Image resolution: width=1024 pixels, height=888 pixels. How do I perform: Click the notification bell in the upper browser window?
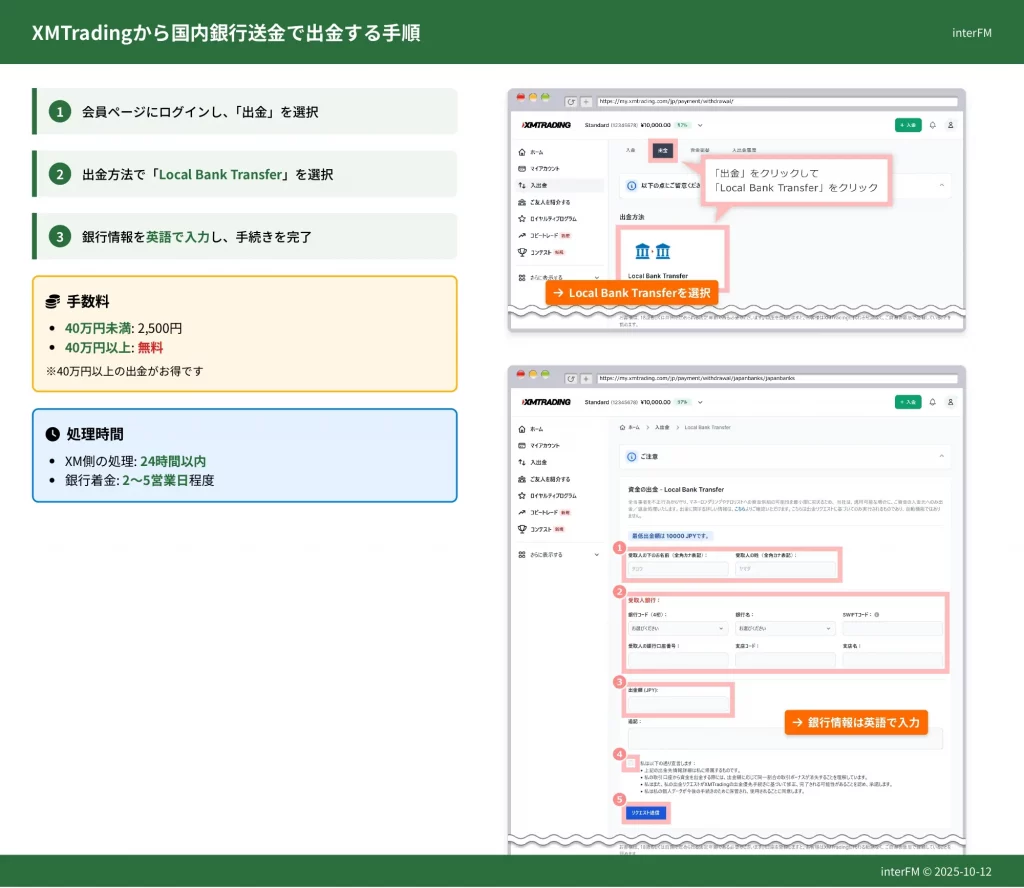point(932,125)
